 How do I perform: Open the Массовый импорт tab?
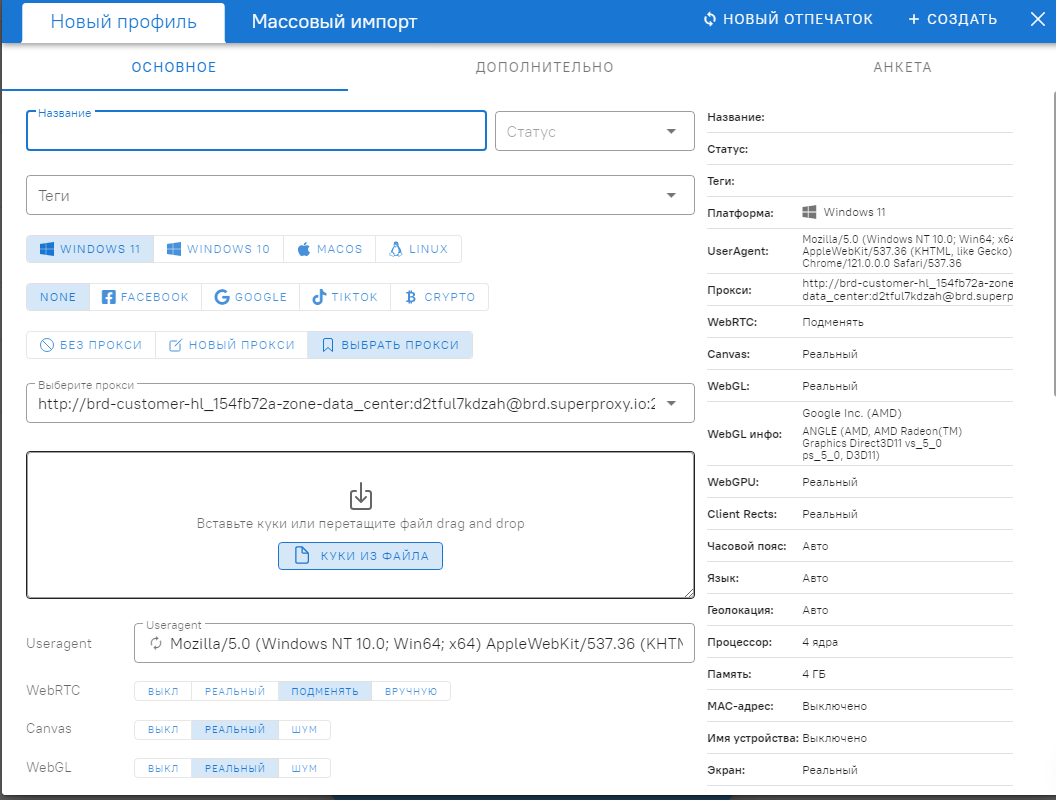click(x=334, y=22)
